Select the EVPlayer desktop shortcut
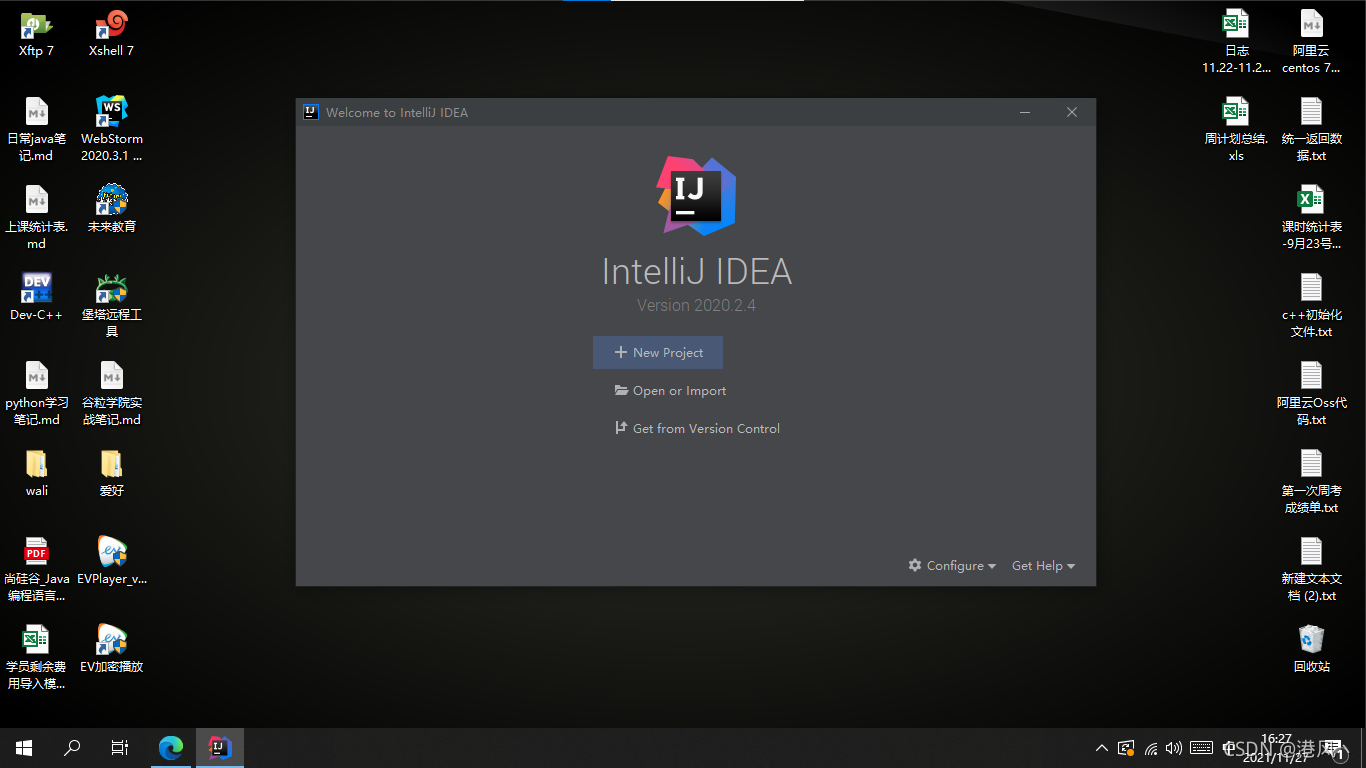The width and height of the screenshot is (1366, 768). 111,560
